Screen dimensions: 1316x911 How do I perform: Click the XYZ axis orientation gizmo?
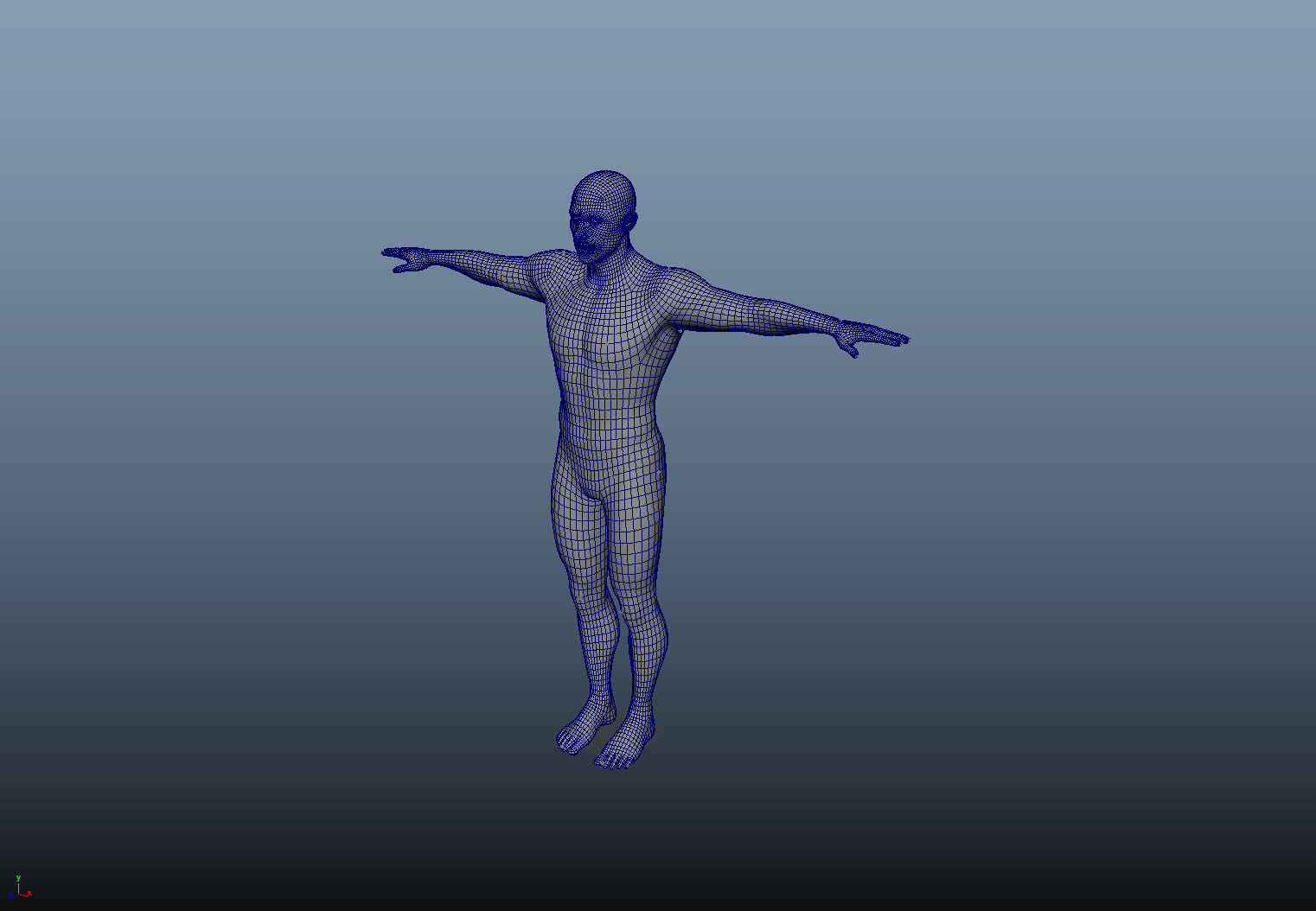19,888
